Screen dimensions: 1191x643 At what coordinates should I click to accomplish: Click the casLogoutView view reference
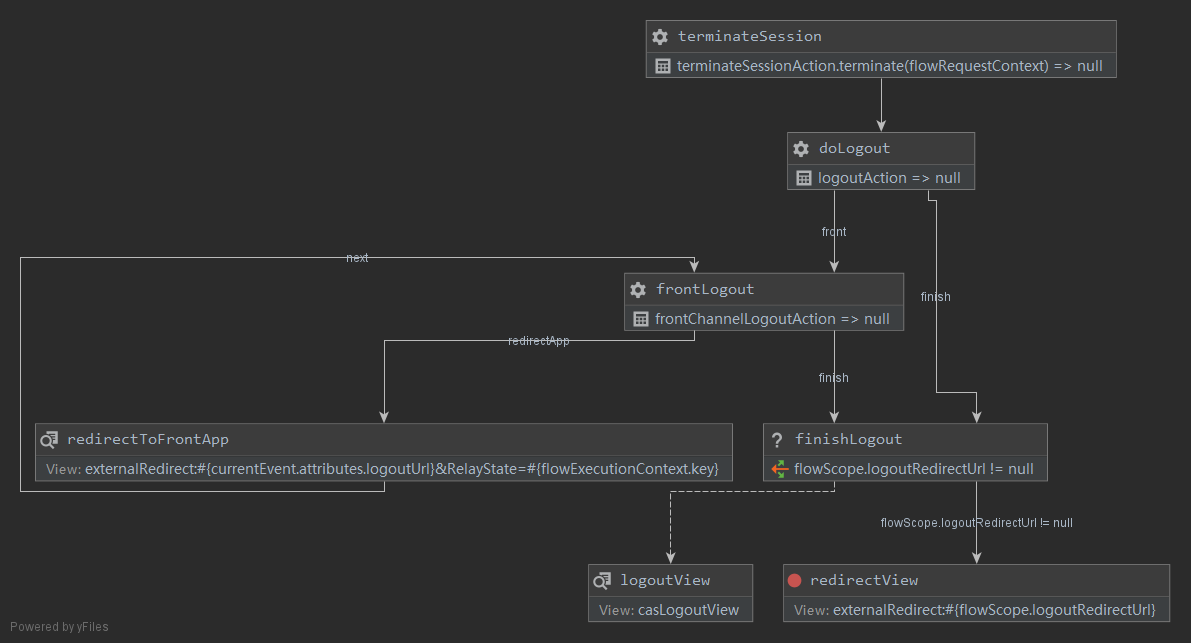click(x=688, y=609)
